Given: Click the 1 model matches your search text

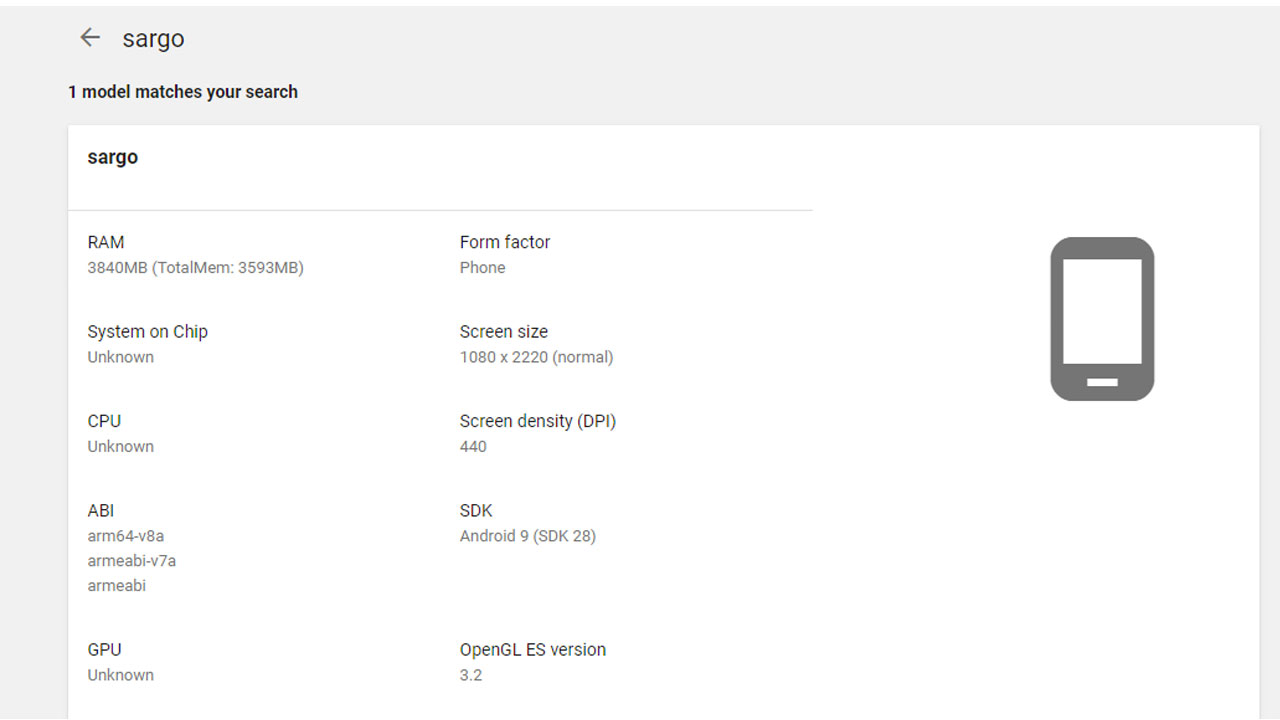Looking at the screenshot, I should tap(183, 92).
